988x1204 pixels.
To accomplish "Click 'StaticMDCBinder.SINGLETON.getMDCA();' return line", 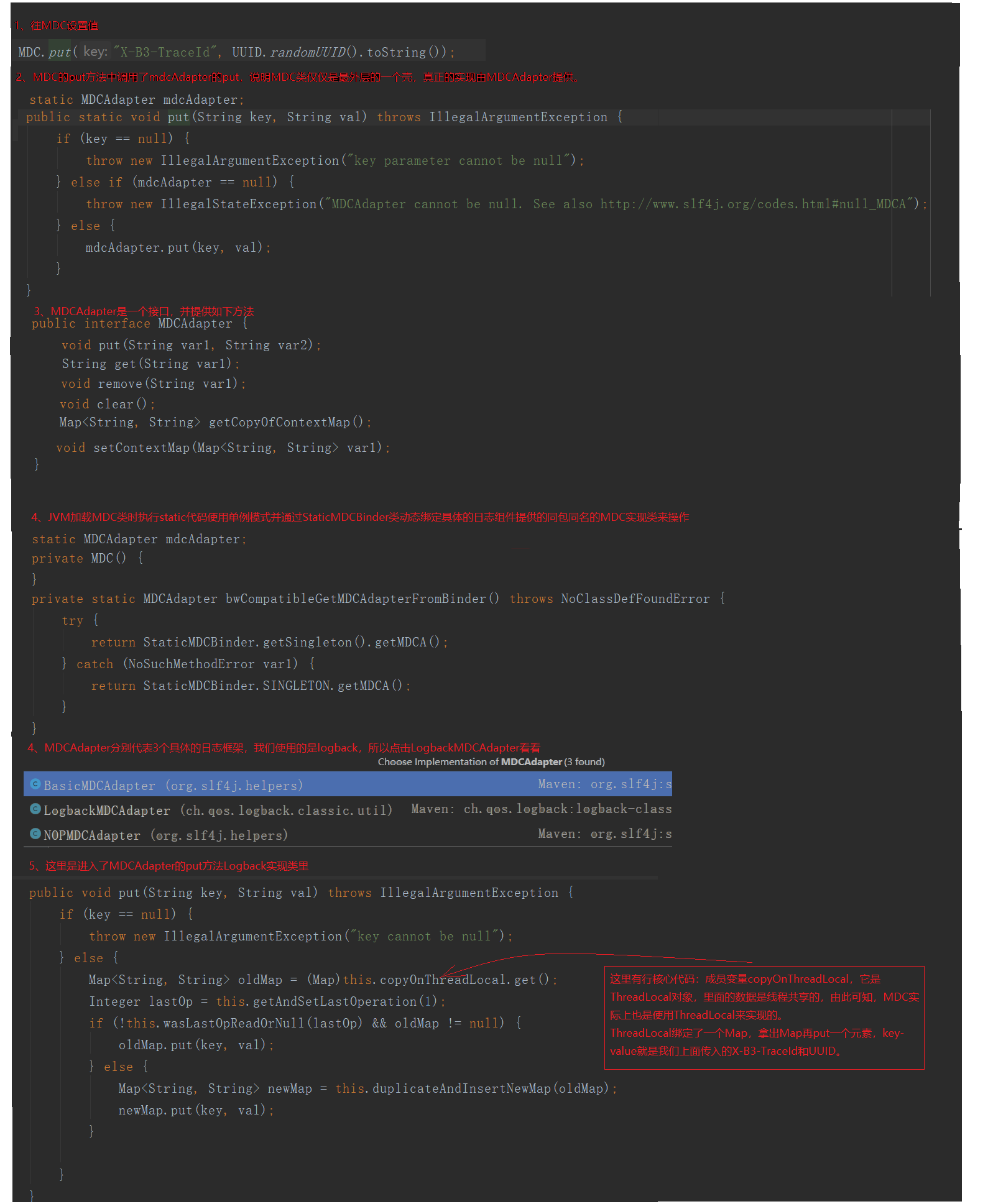I will point(251,686).
